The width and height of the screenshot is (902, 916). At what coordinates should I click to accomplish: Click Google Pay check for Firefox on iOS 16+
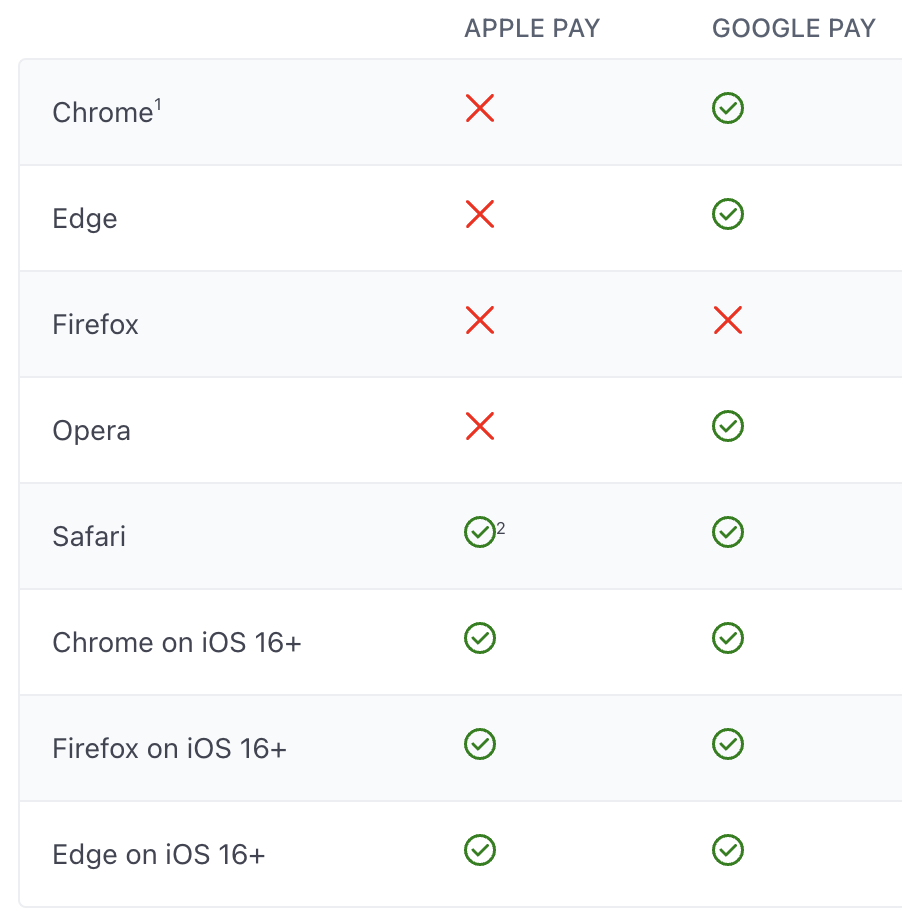pos(727,744)
